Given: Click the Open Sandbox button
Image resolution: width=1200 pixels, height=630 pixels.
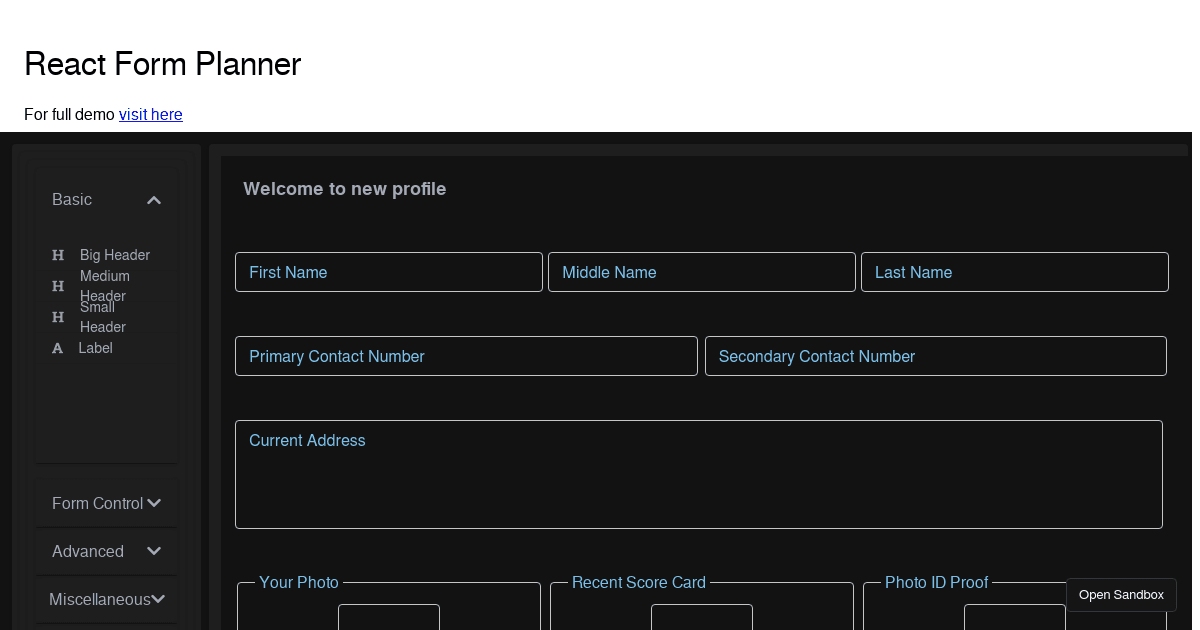Looking at the screenshot, I should pos(1121,594).
